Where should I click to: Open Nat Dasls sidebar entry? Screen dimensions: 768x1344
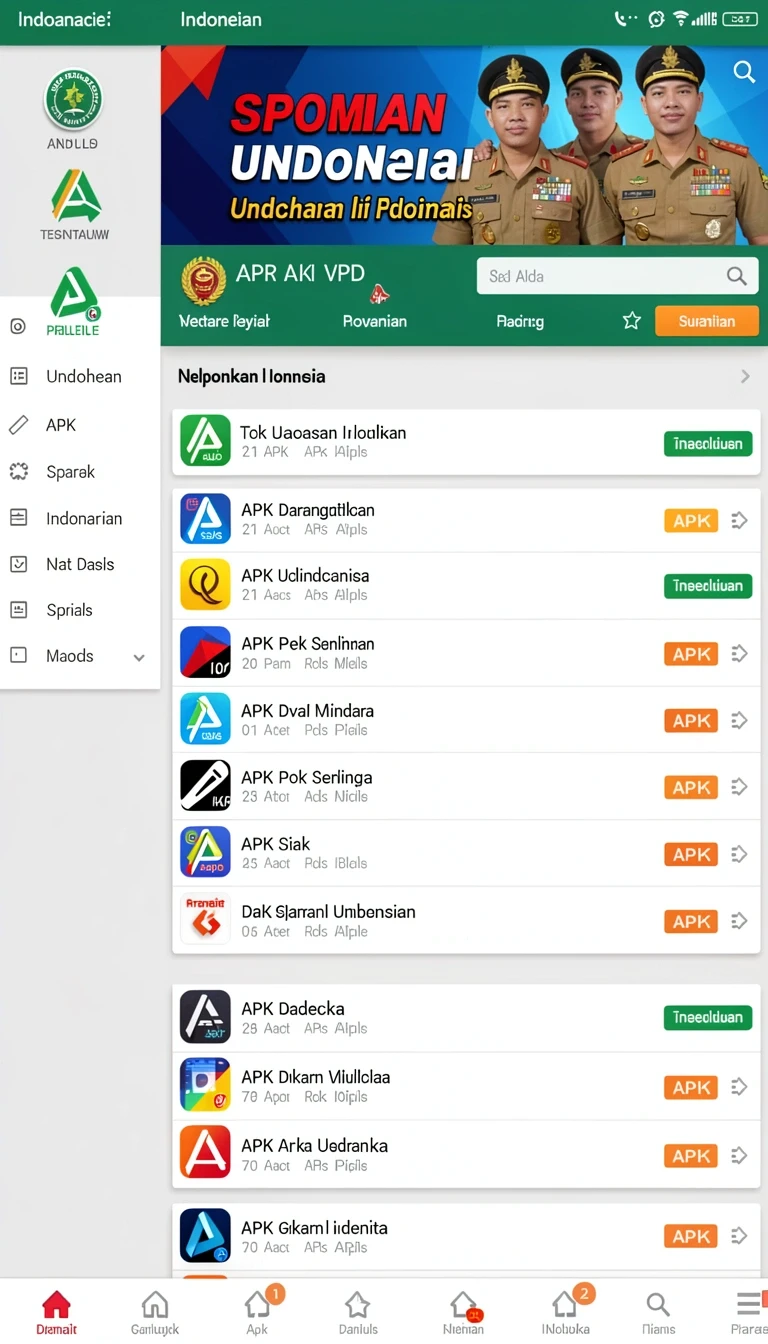pyautogui.click(x=80, y=564)
